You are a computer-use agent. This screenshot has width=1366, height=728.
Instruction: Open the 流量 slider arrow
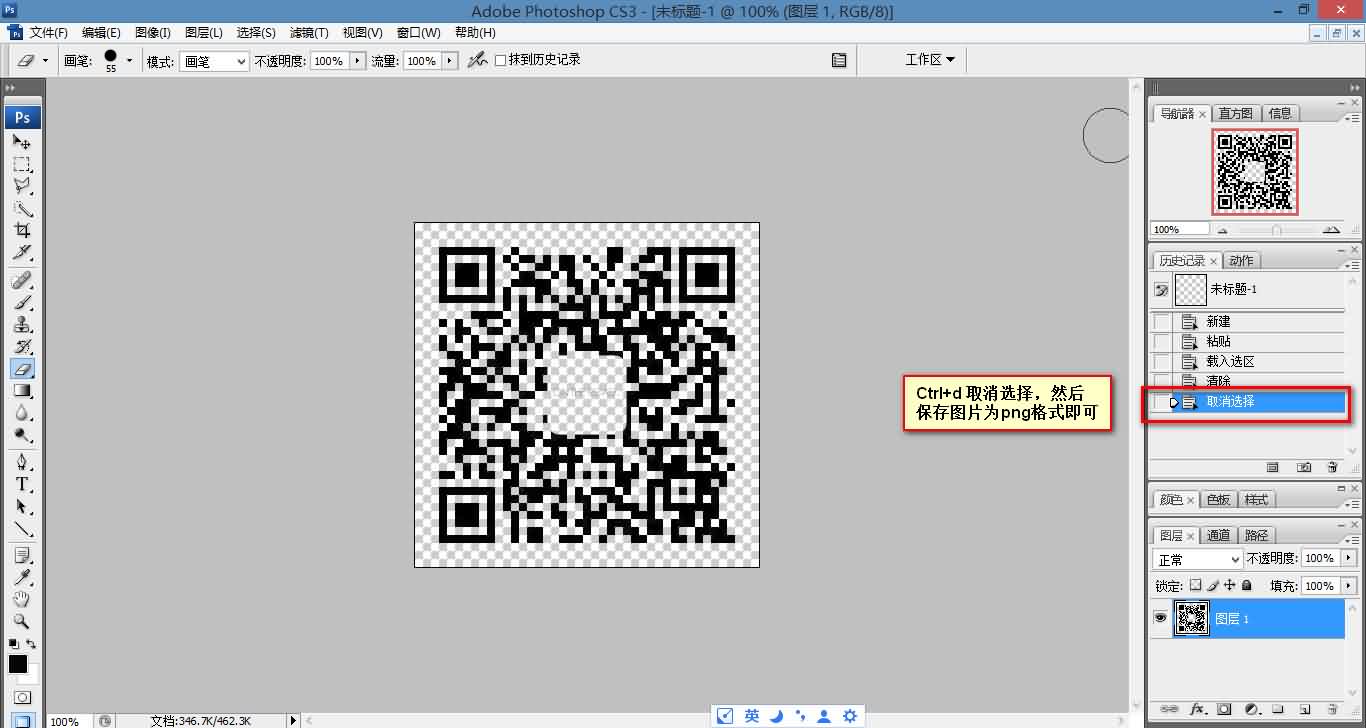click(x=450, y=61)
